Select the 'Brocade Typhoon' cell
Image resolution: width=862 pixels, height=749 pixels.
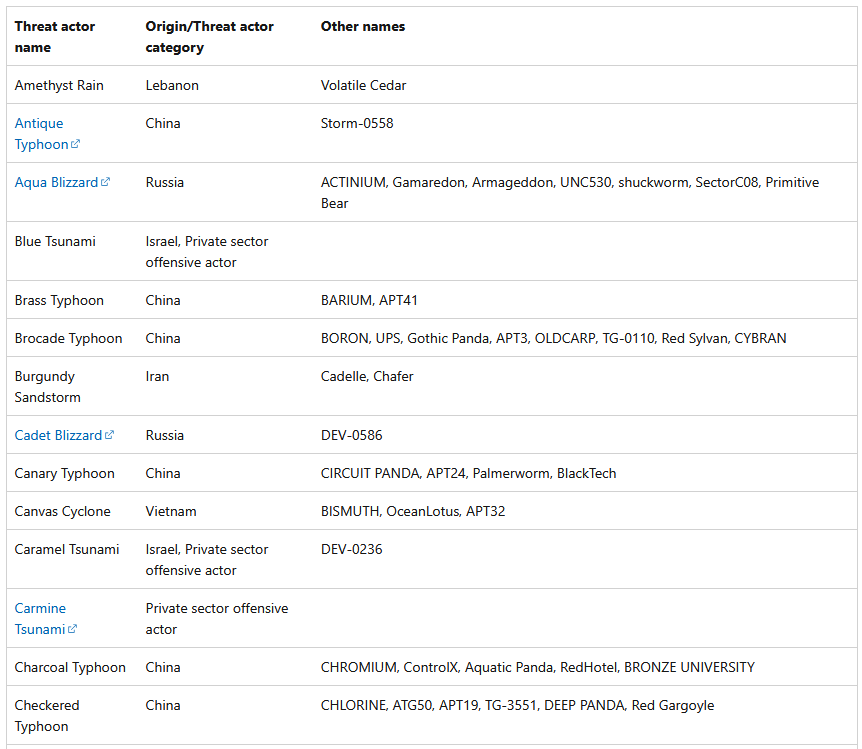(x=69, y=338)
